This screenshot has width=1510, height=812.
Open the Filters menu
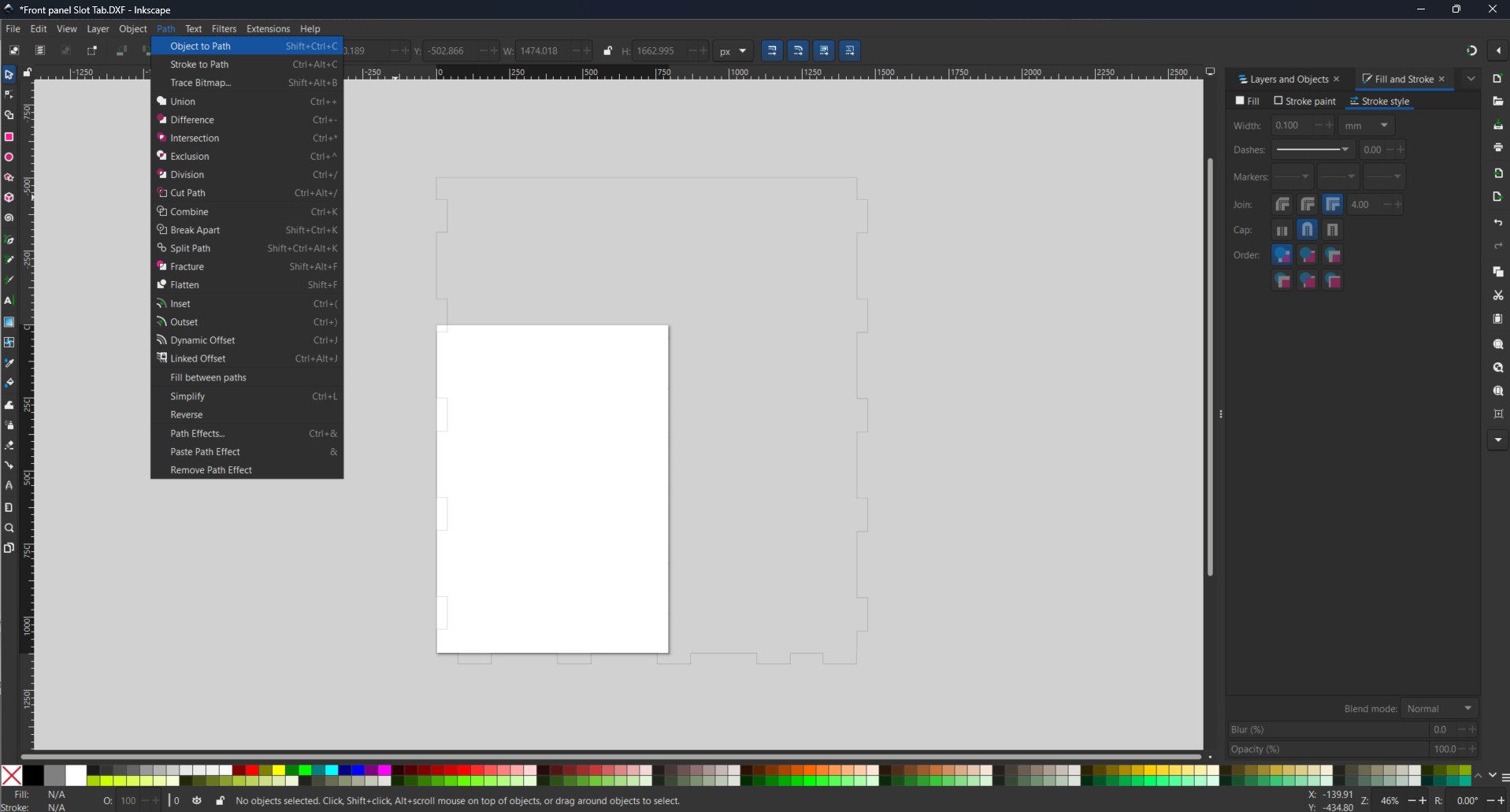(x=224, y=29)
